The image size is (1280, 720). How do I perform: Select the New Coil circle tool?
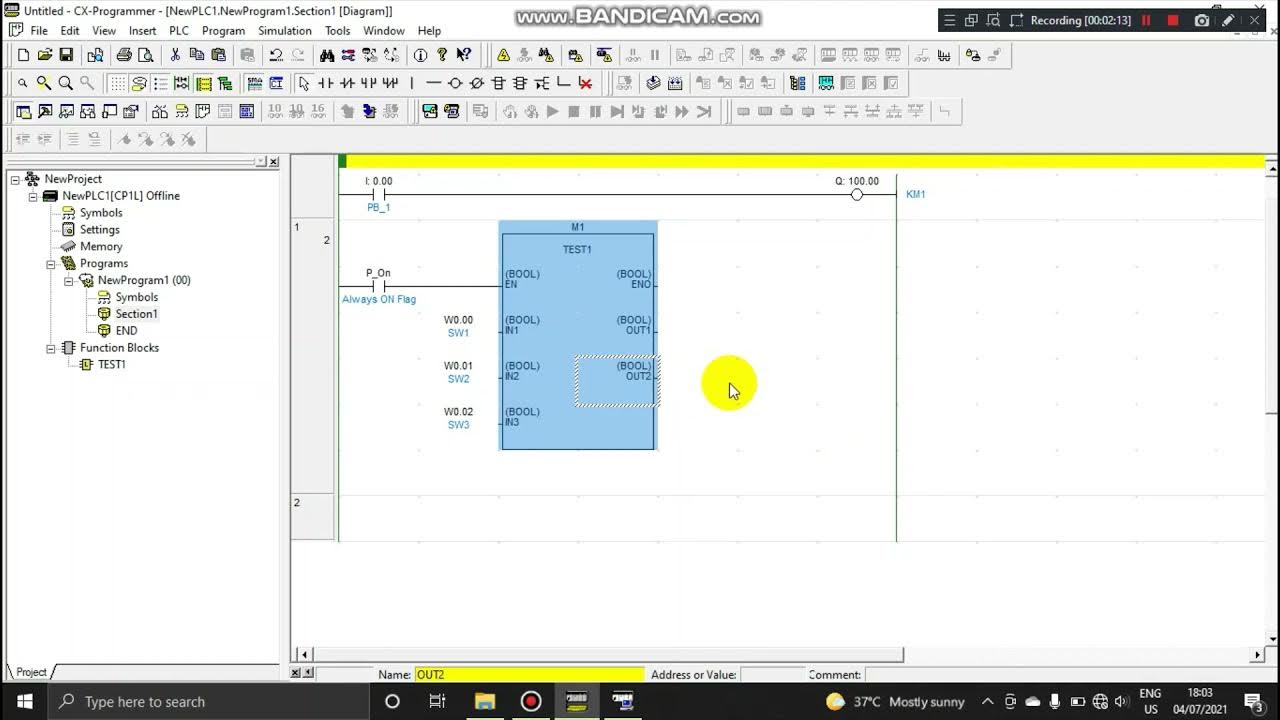pos(455,83)
